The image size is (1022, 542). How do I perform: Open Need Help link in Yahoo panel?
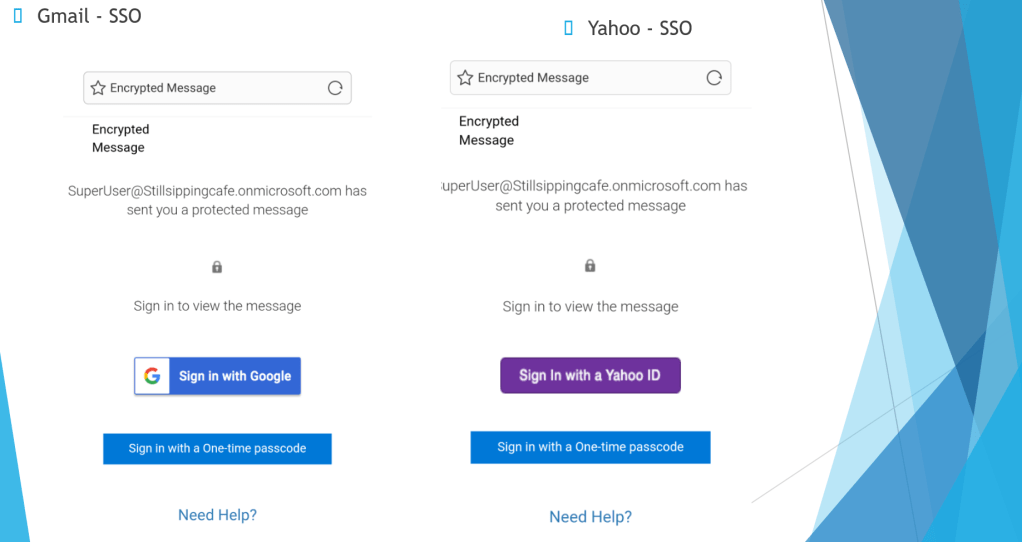[x=591, y=517]
